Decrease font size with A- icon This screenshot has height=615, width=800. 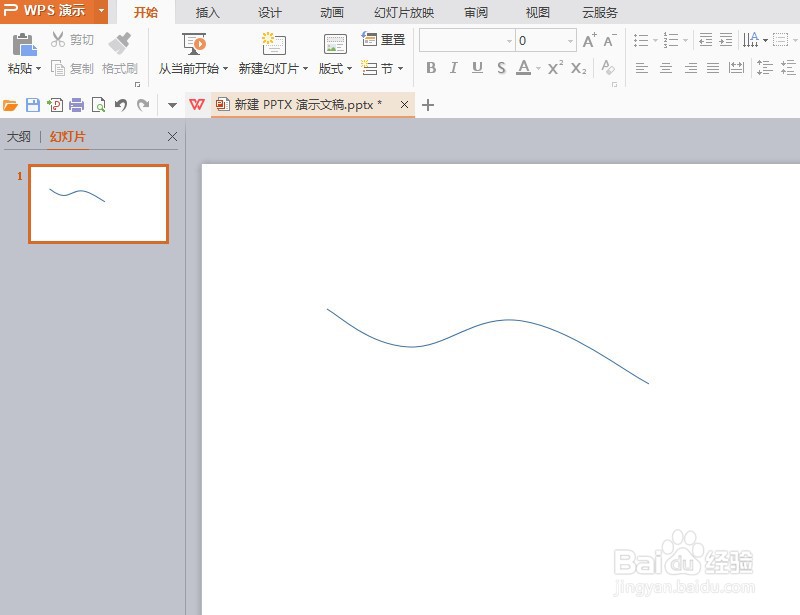click(610, 40)
